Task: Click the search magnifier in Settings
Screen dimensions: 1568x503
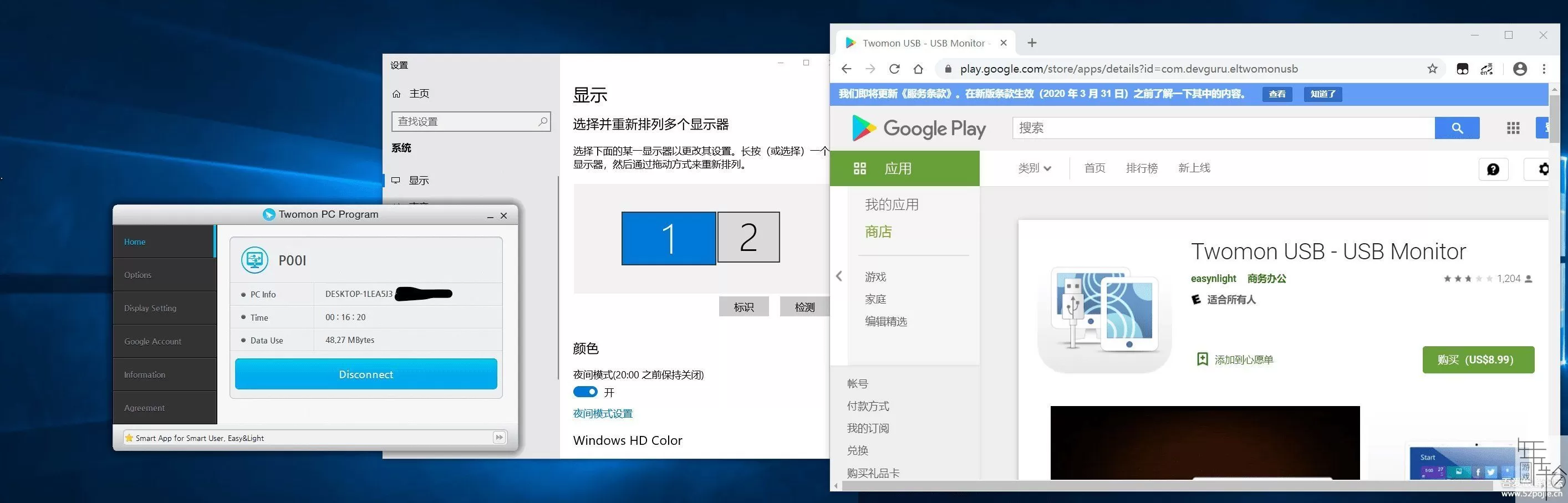Action: pyautogui.click(x=542, y=121)
